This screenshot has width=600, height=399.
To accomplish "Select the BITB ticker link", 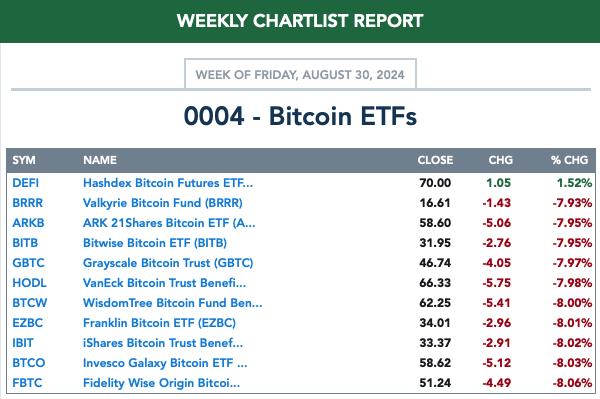I will [25, 243].
